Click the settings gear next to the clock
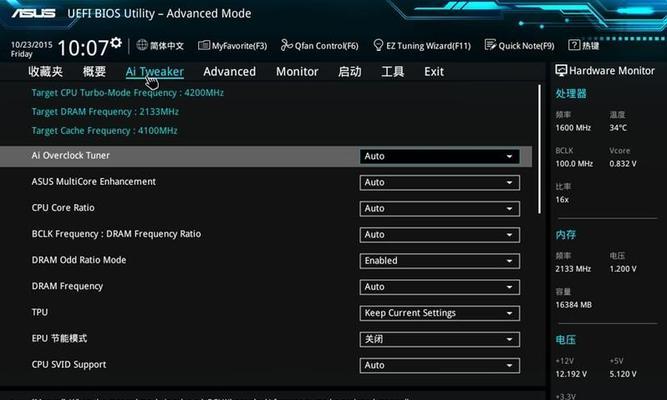 tap(116, 43)
